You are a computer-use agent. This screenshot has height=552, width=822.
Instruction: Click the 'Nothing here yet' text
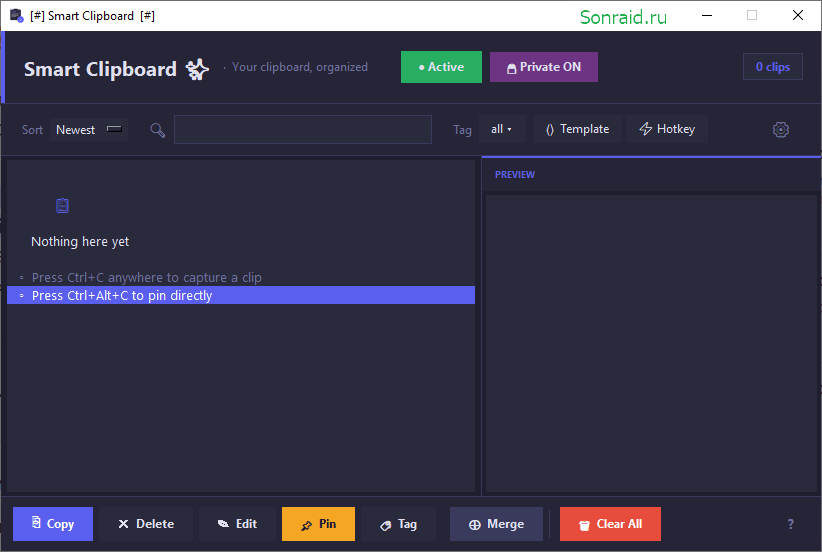80,242
